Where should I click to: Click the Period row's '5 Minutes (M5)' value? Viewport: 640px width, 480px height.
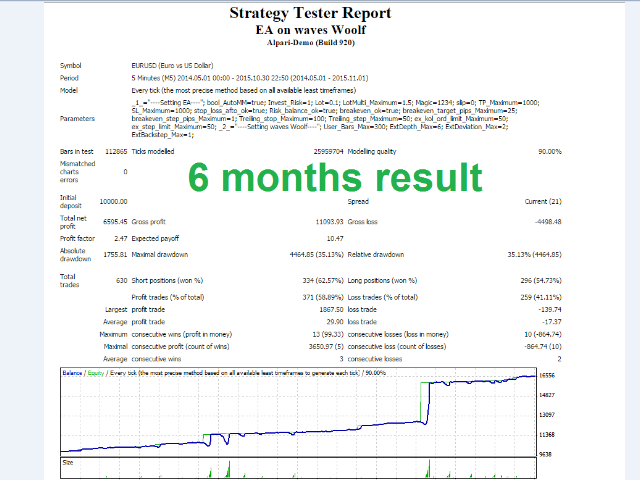pyautogui.click(x=153, y=78)
